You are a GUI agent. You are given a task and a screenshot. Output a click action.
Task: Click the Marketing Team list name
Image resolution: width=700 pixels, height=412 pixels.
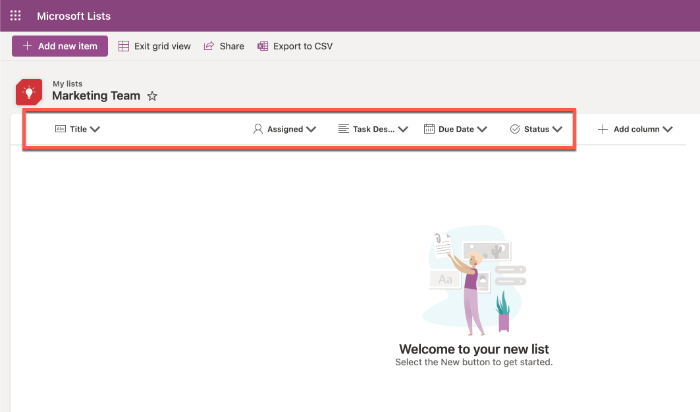point(96,96)
